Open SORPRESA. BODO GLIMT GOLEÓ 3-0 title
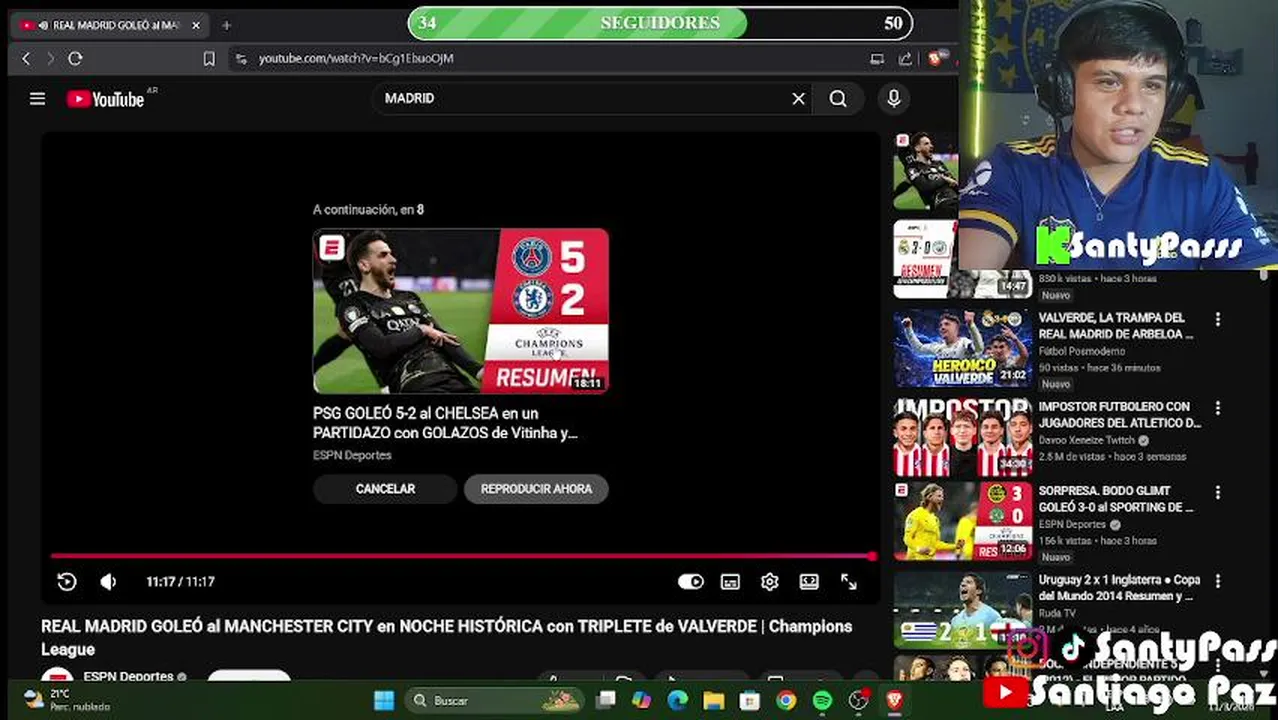This screenshot has height=720, width=1278. tap(1116, 499)
